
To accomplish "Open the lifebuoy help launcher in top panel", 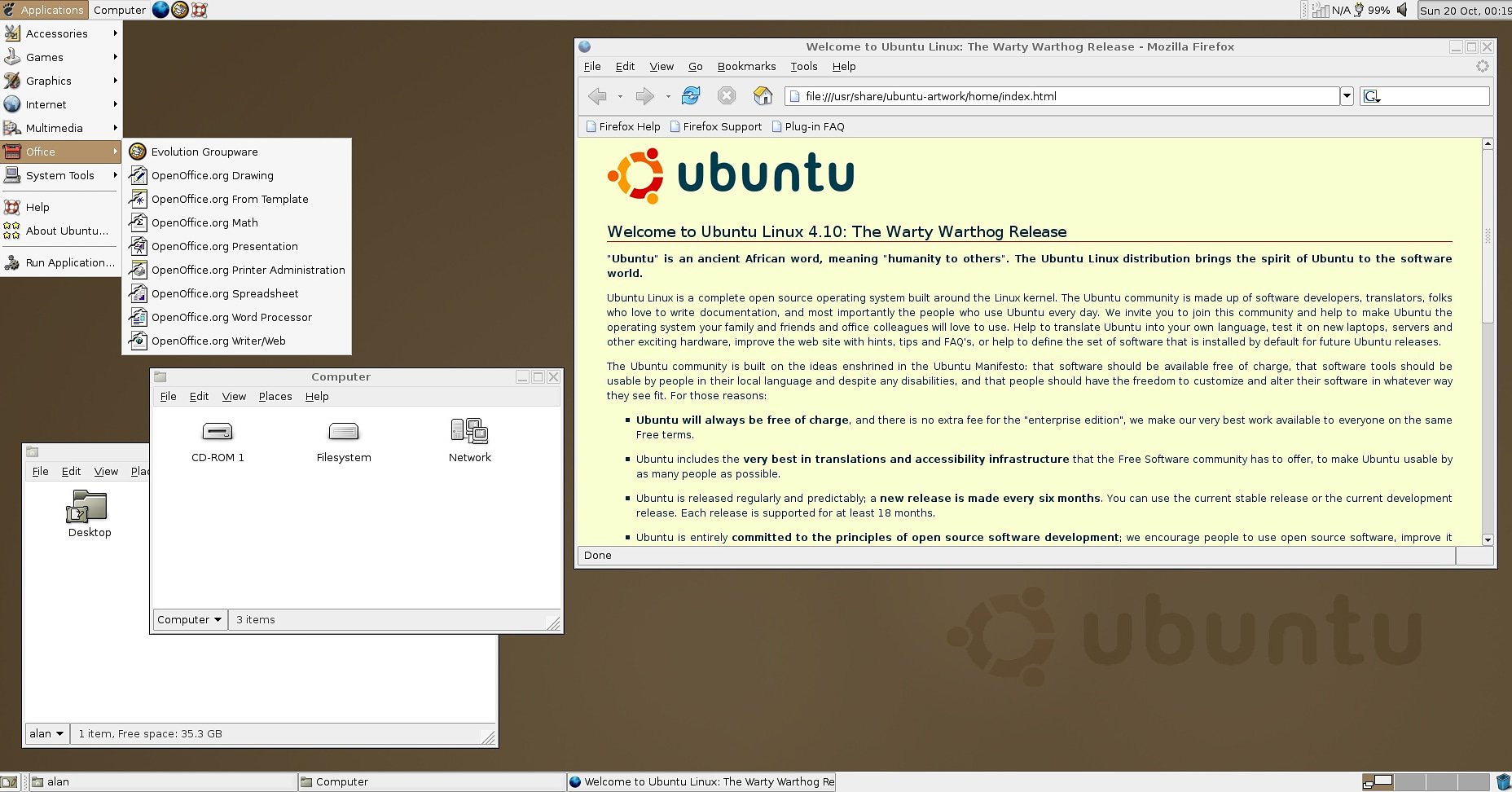I will pyautogui.click(x=199, y=10).
